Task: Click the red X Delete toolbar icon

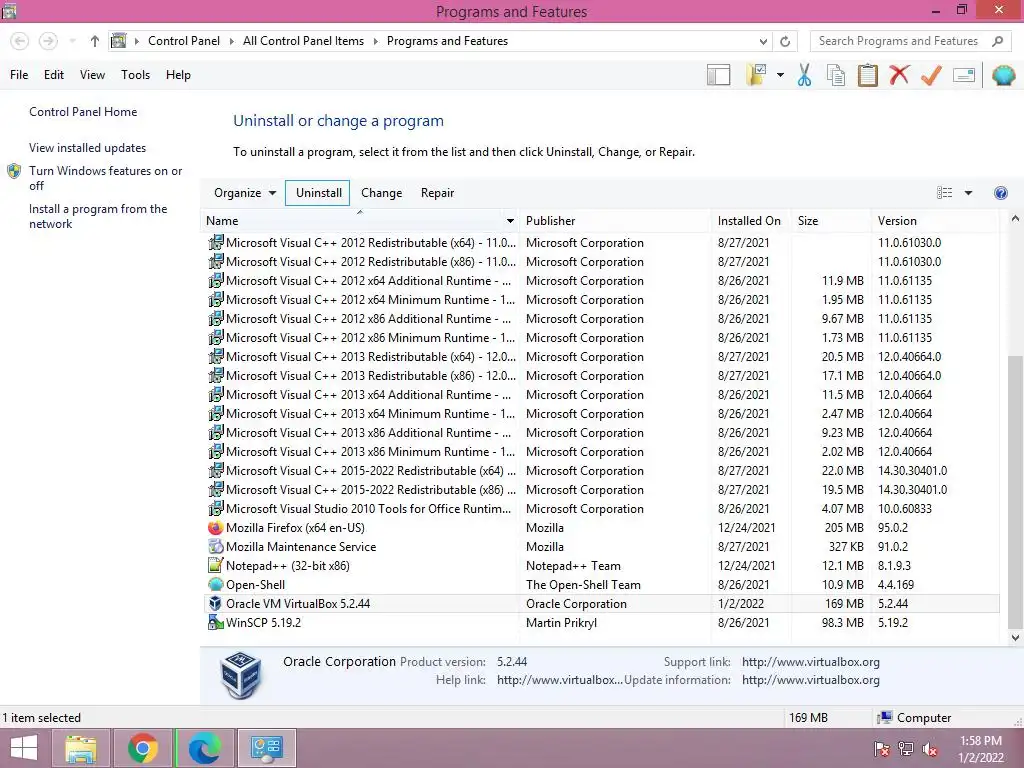Action: pos(899,75)
